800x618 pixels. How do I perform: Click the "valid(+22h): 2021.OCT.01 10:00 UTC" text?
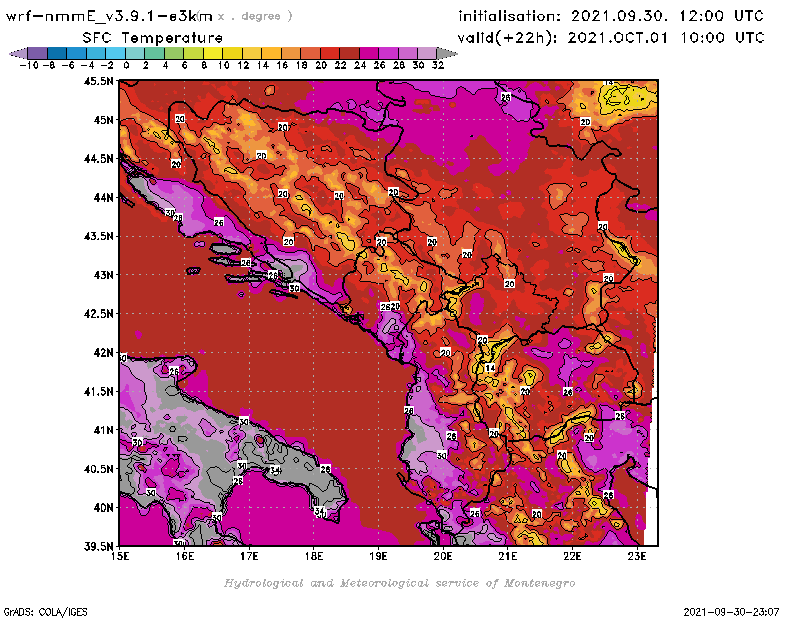[x=611, y=38]
